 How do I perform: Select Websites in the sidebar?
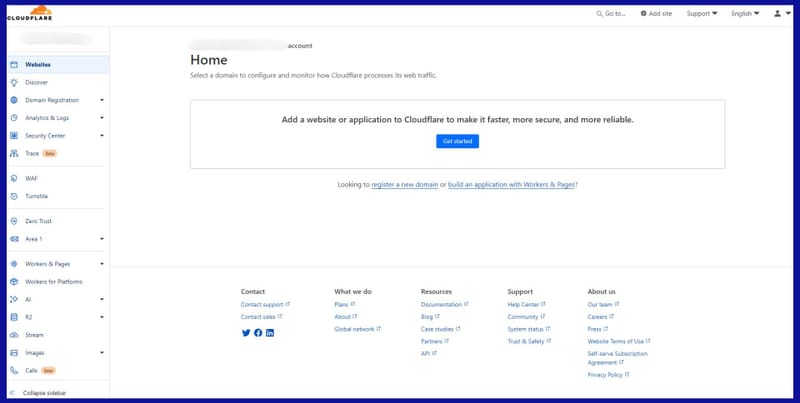point(38,65)
